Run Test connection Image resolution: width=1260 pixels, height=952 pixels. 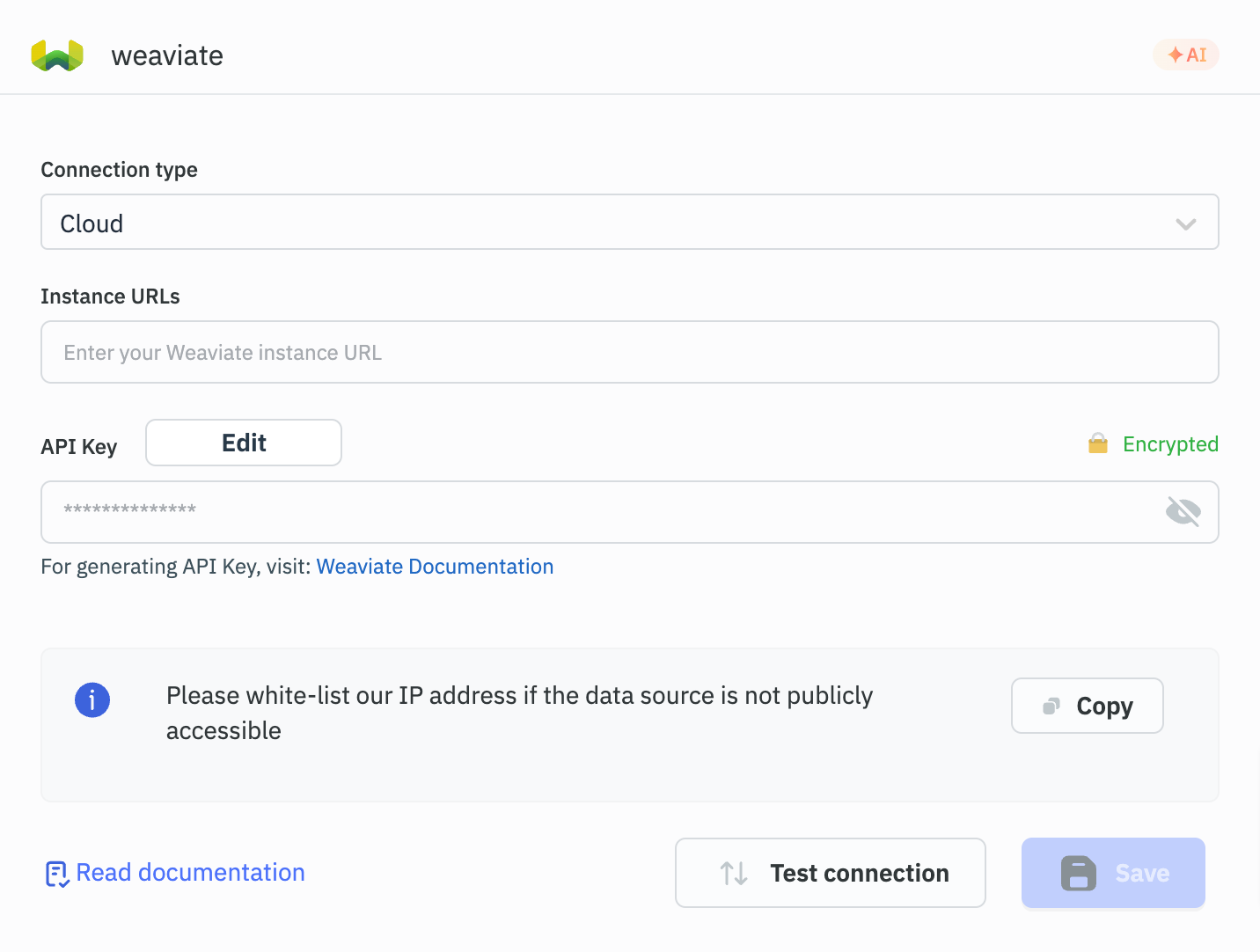[830, 873]
